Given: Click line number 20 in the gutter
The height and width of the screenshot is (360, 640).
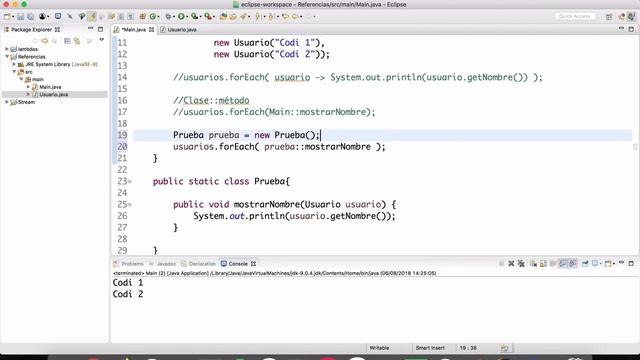Looking at the screenshot, I should (122, 147).
